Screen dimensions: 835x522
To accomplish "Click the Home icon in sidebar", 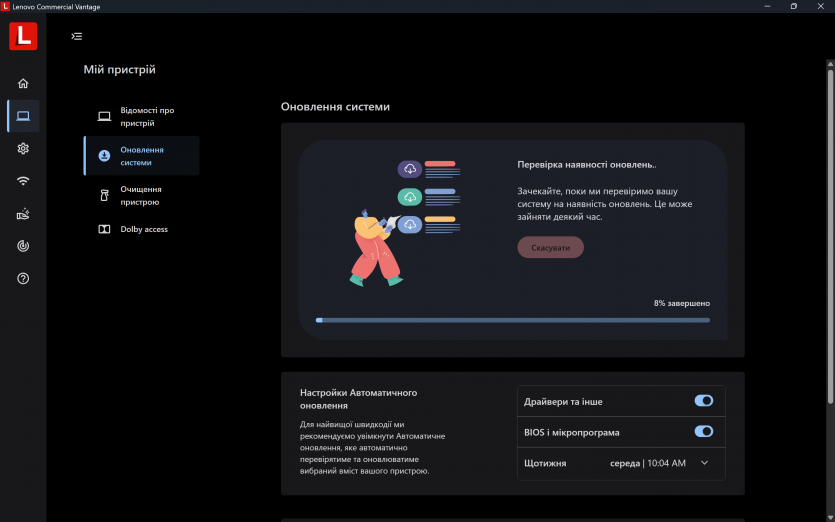I will (23, 83).
